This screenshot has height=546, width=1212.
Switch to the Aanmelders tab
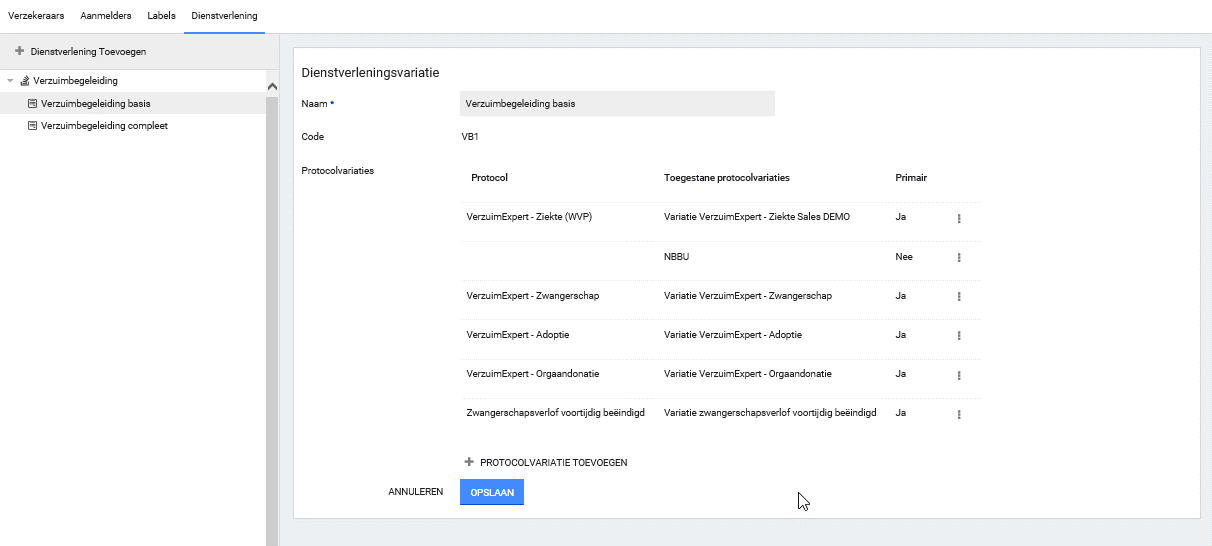pyautogui.click(x=105, y=16)
